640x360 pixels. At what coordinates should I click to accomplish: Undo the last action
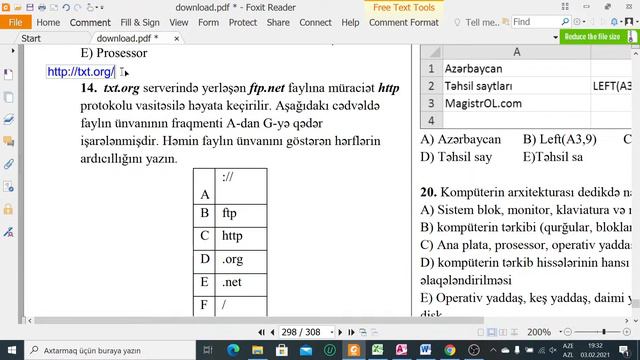(x=66, y=7)
